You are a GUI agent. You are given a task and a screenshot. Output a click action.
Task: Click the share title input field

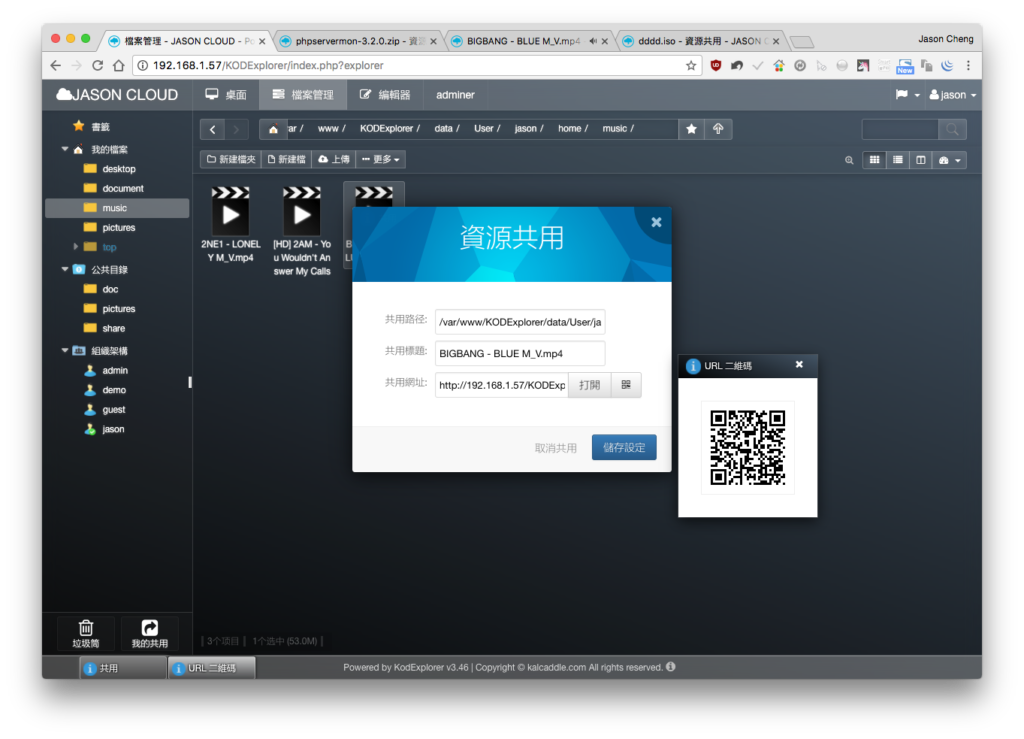click(x=520, y=353)
